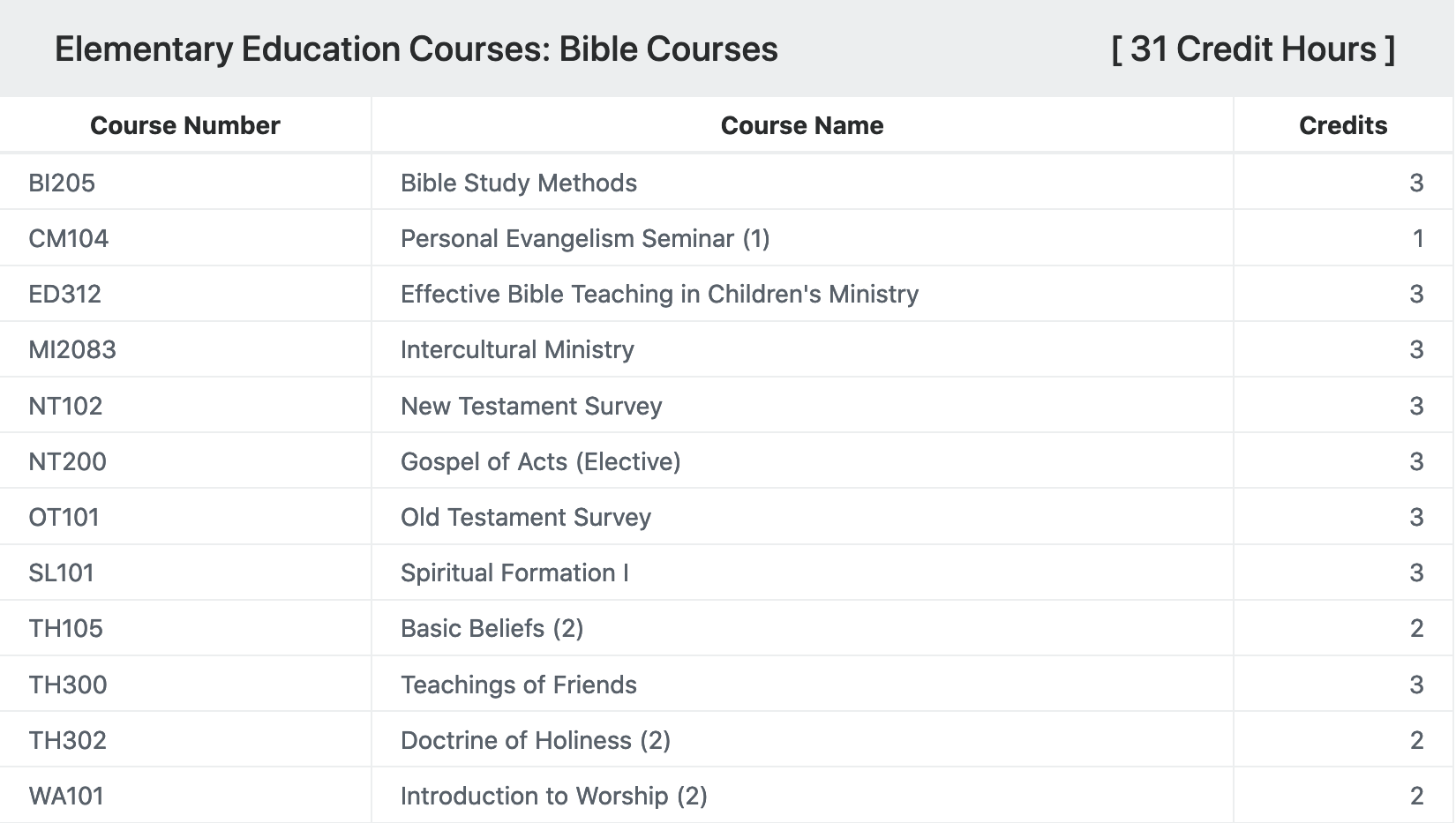Click Teachings of Friends course name
The height and width of the screenshot is (823, 1456).
click(519, 685)
